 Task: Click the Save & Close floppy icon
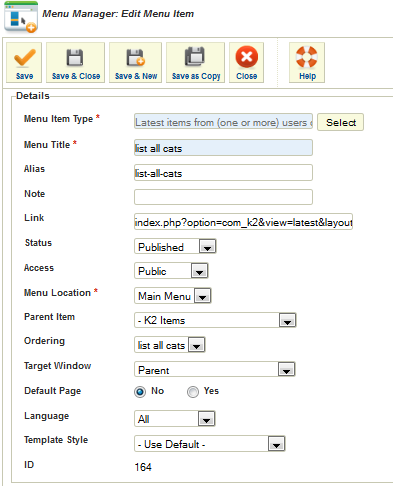(x=75, y=57)
